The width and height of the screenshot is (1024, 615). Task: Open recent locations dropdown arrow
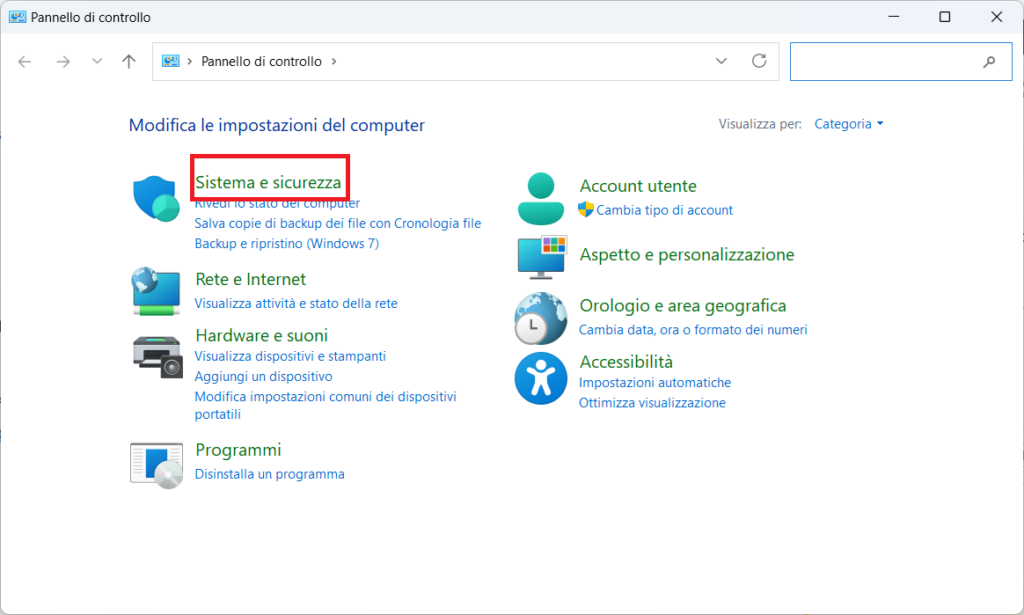(97, 61)
